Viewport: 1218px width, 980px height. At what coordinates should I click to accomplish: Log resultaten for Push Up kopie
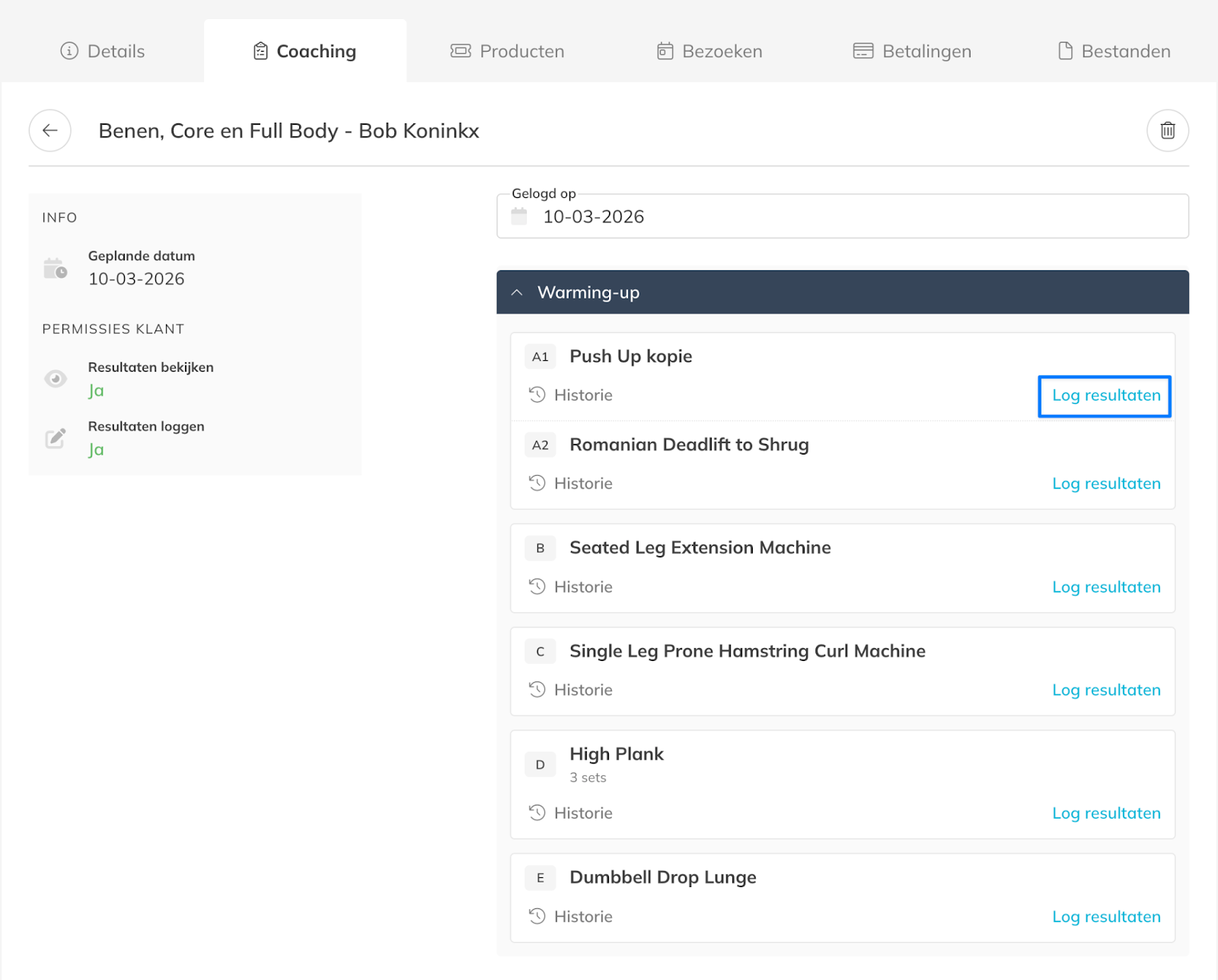(1105, 395)
